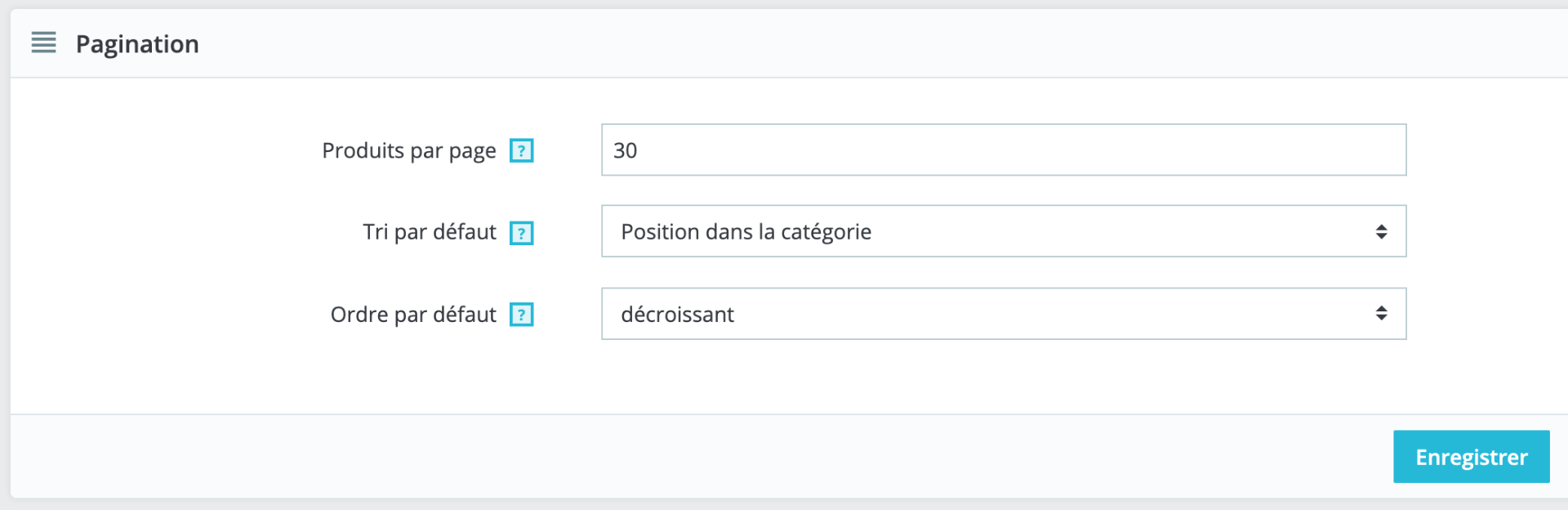Select the value 30 in the text field
The image size is (1568, 510).
pyautogui.click(x=625, y=150)
